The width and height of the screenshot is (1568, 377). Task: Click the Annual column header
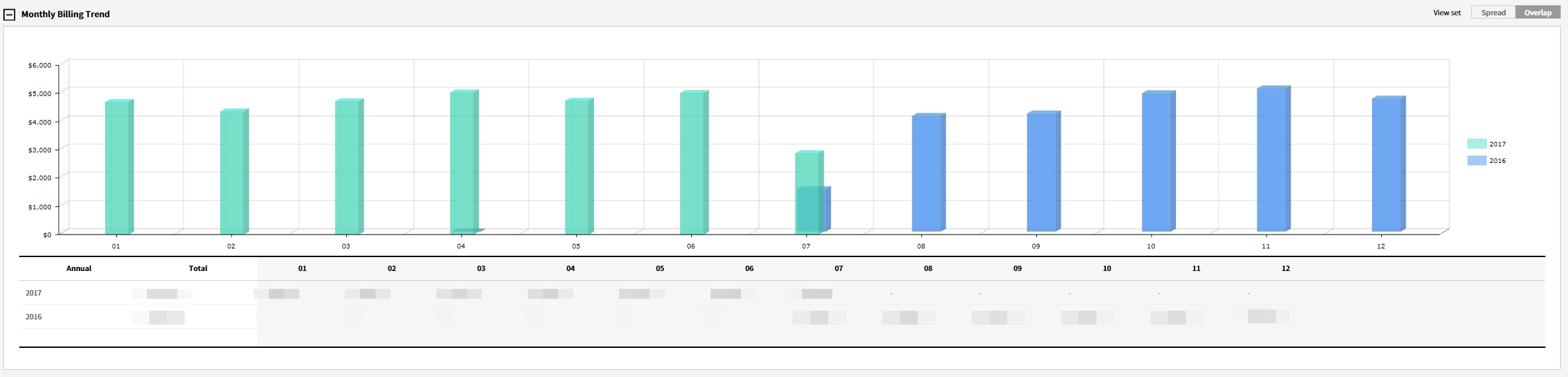click(79, 268)
